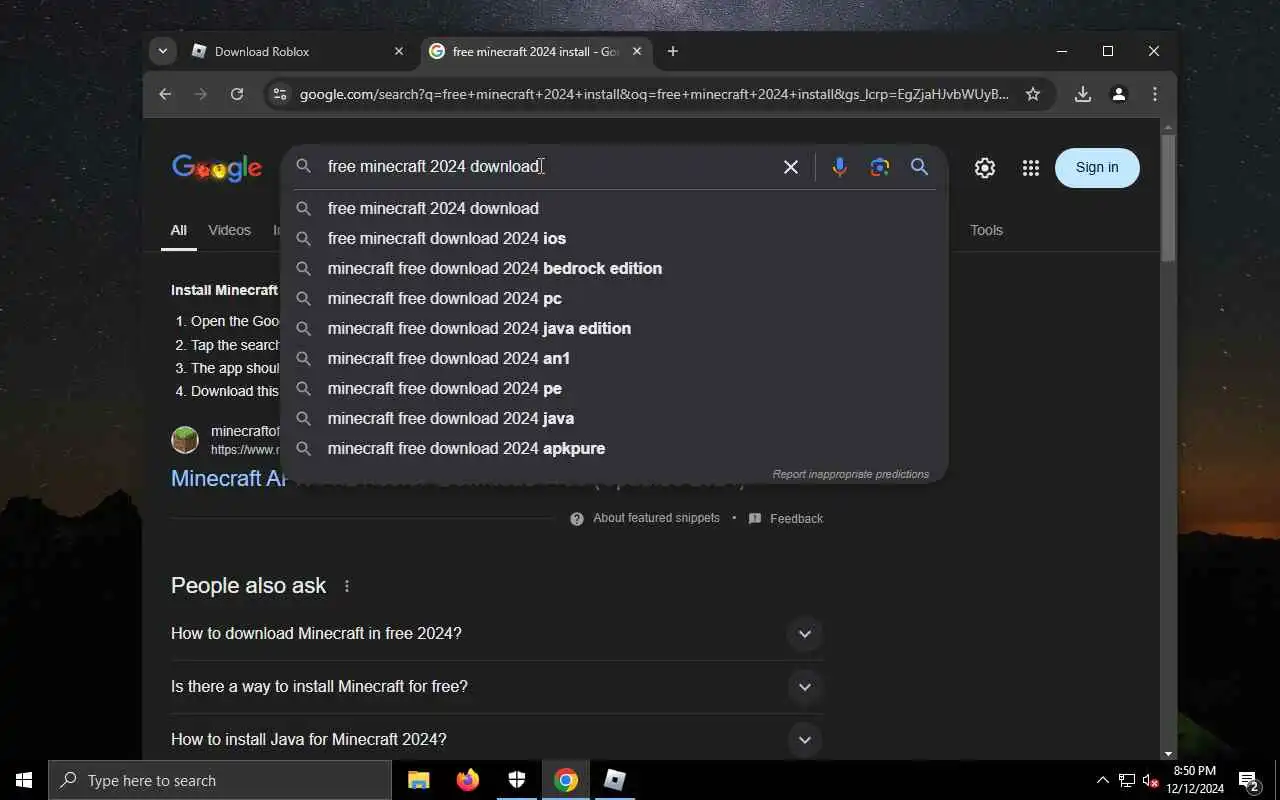Clear the search box with X icon

(x=790, y=167)
